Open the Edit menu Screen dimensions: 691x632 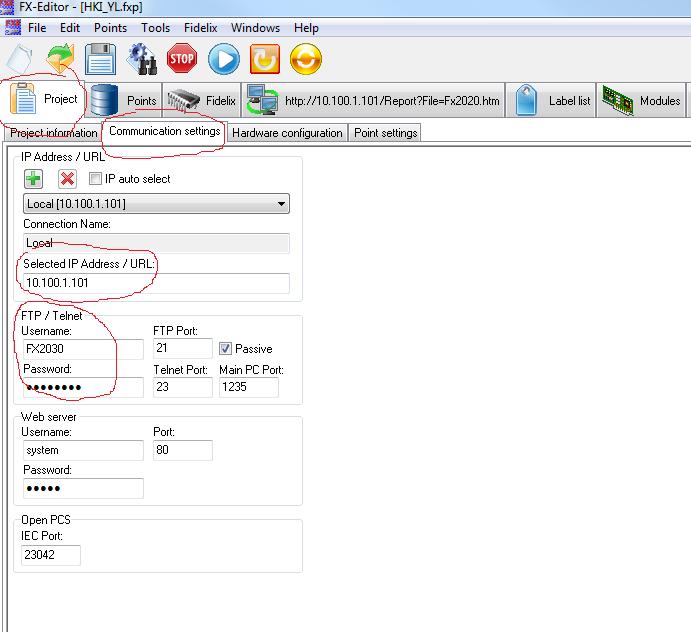pyautogui.click(x=70, y=28)
